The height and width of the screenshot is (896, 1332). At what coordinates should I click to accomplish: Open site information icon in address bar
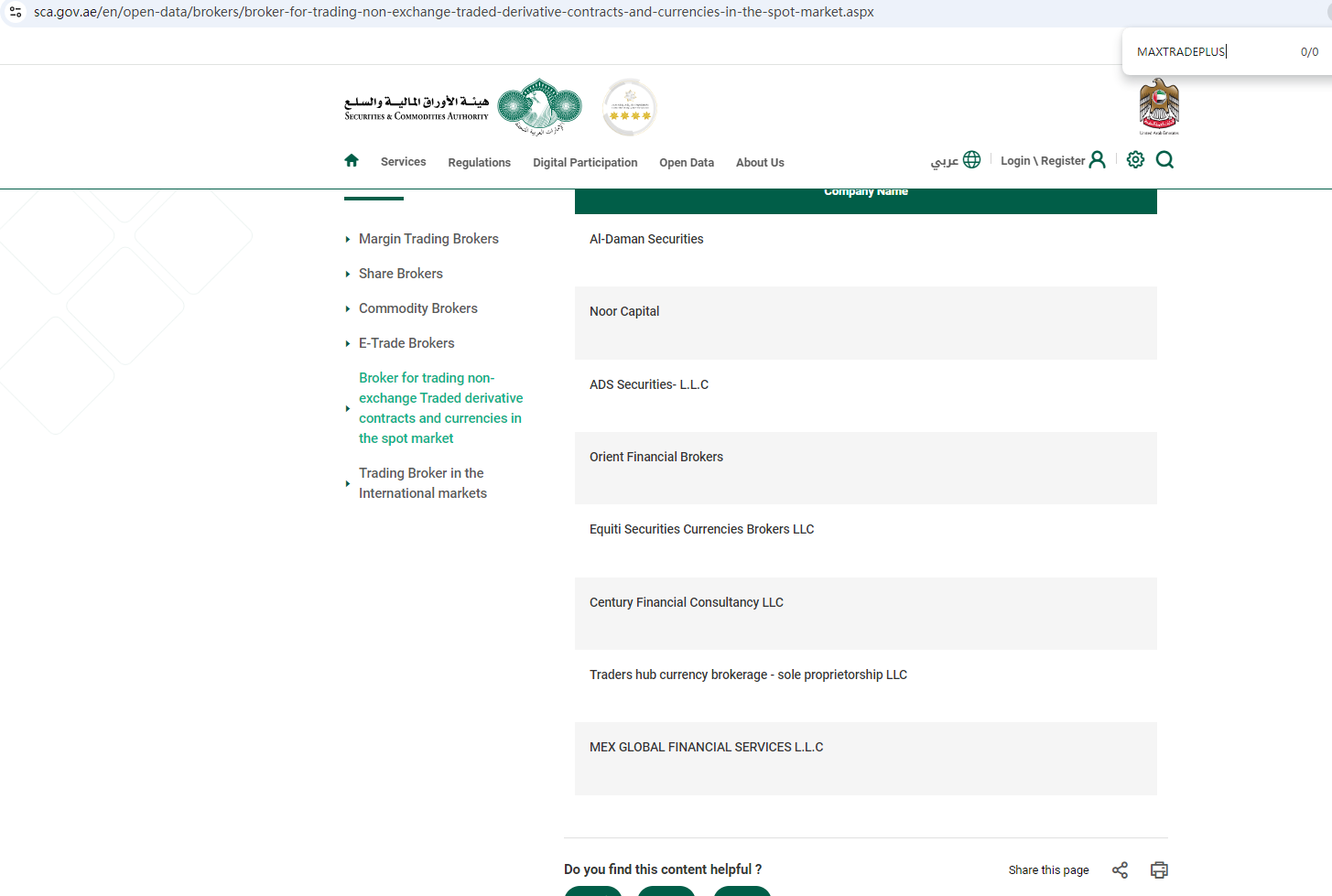(x=16, y=12)
